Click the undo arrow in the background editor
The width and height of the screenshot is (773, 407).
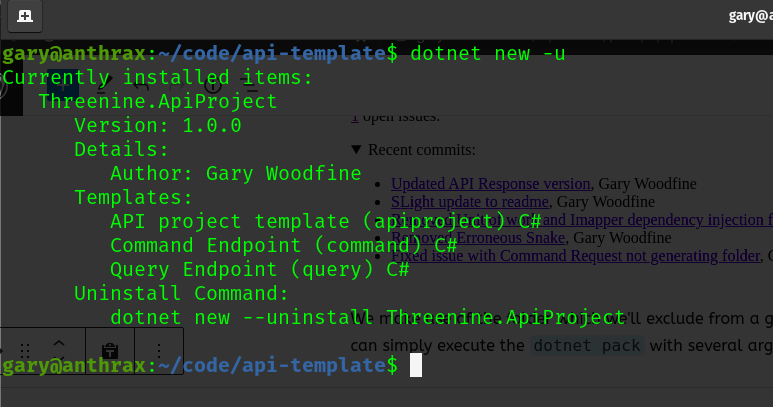pyautogui.click(x=141, y=87)
